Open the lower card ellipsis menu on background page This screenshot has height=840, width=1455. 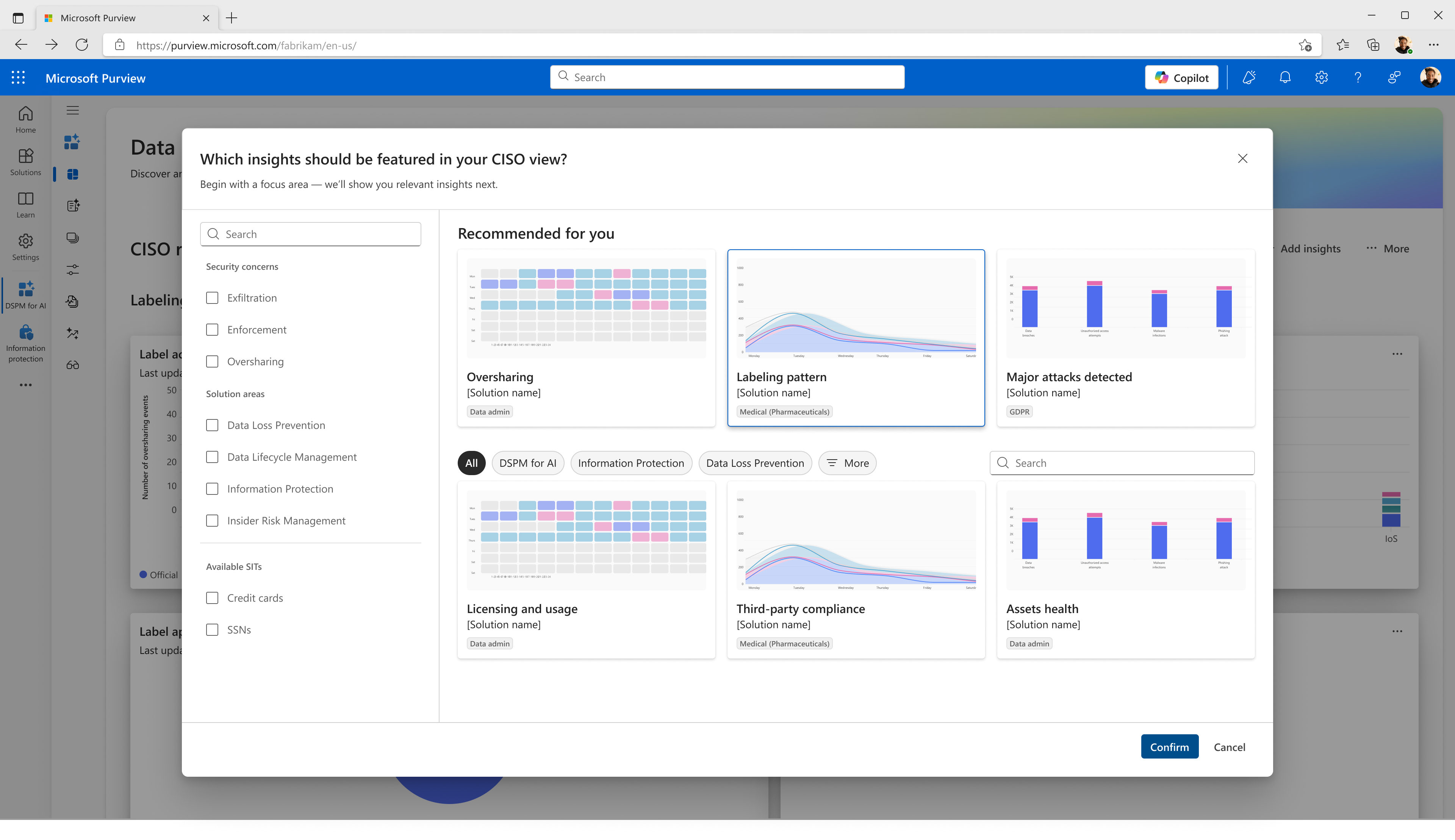[x=1397, y=631]
